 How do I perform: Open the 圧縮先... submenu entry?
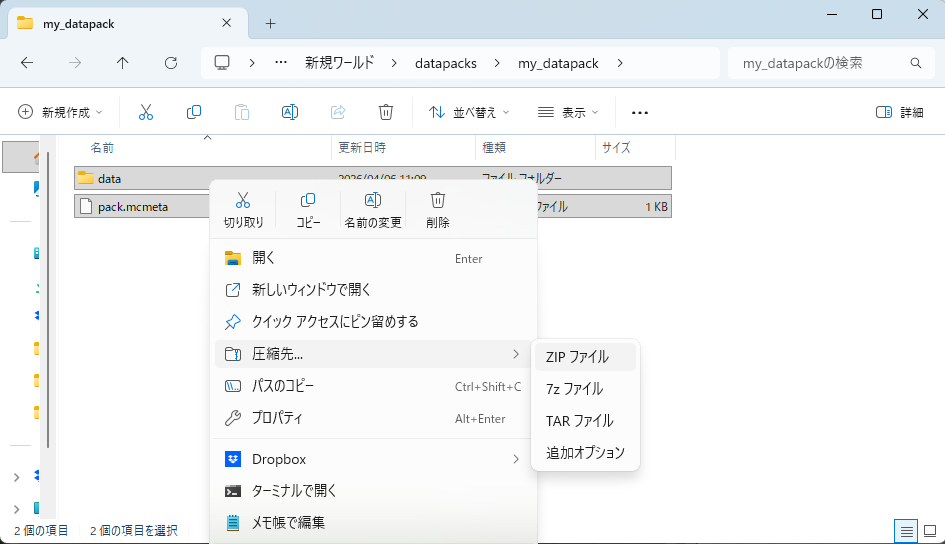click(373, 354)
